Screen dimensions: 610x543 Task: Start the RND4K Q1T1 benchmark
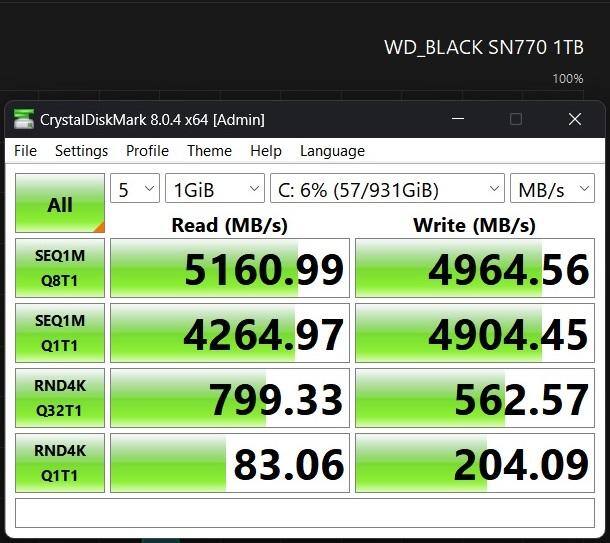tap(60, 463)
